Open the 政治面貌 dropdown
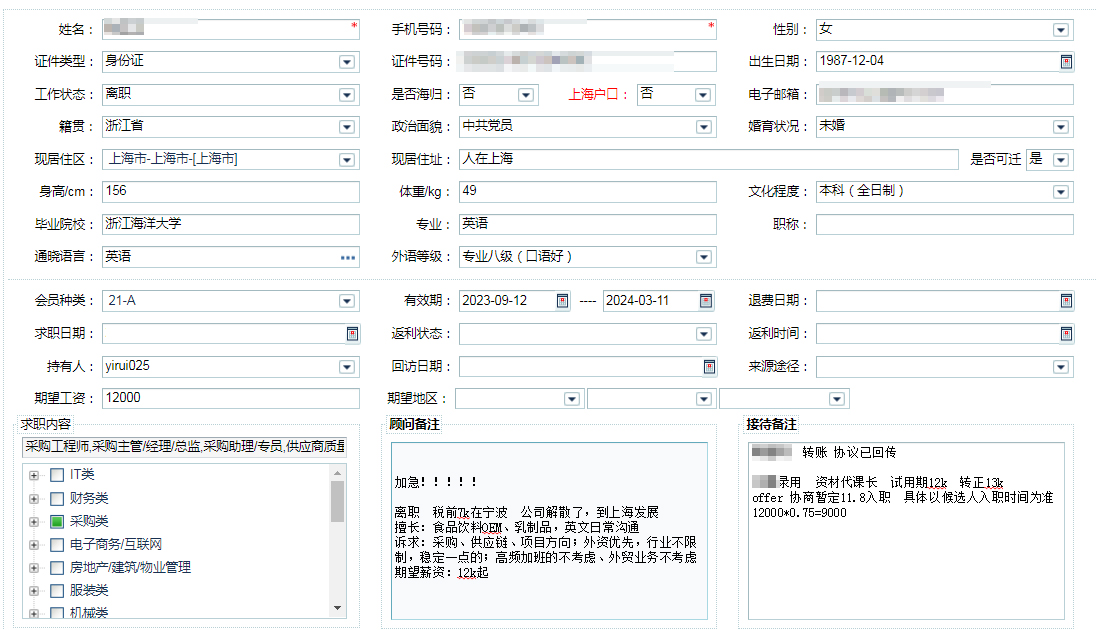1096x630 pixels. point(704,127)
